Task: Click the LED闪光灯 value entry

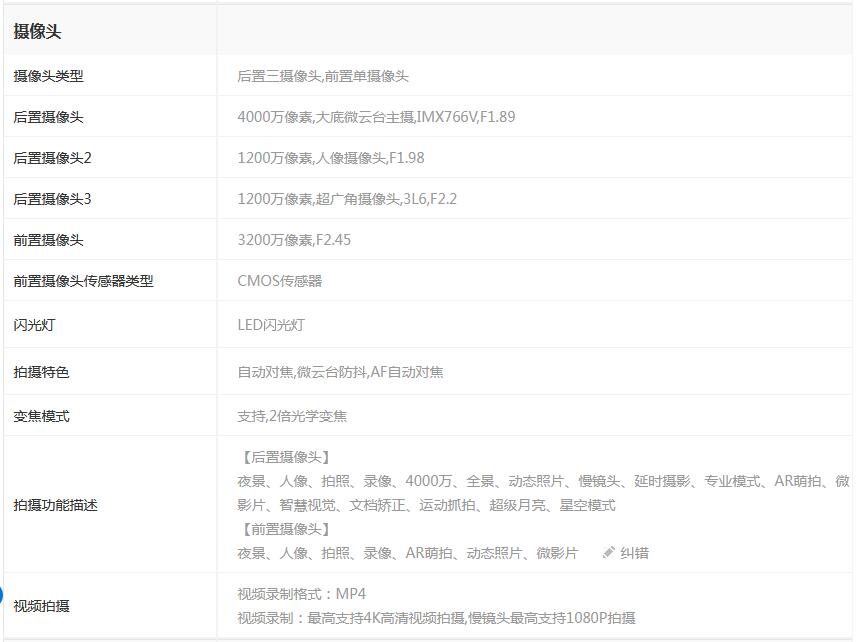Action: [270, 322]
